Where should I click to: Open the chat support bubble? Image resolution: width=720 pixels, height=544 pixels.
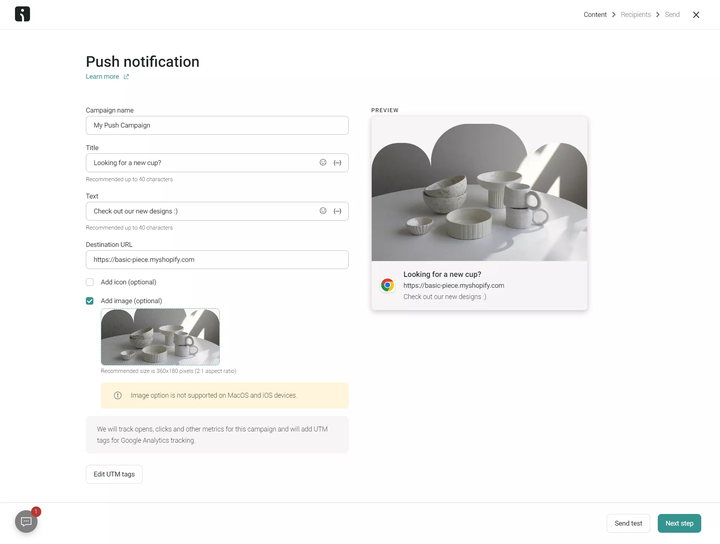pyautogui.click(x=26, y=522)
